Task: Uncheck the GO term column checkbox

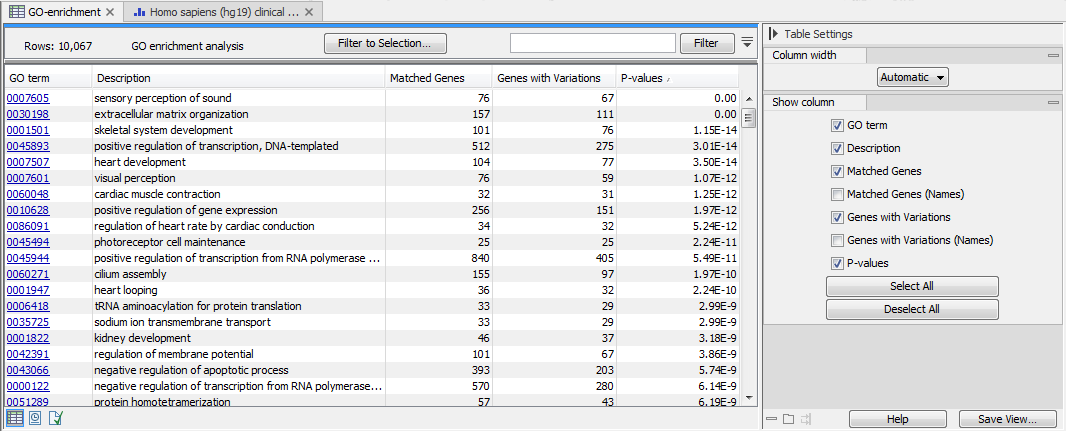Action: tap(837, 126)
